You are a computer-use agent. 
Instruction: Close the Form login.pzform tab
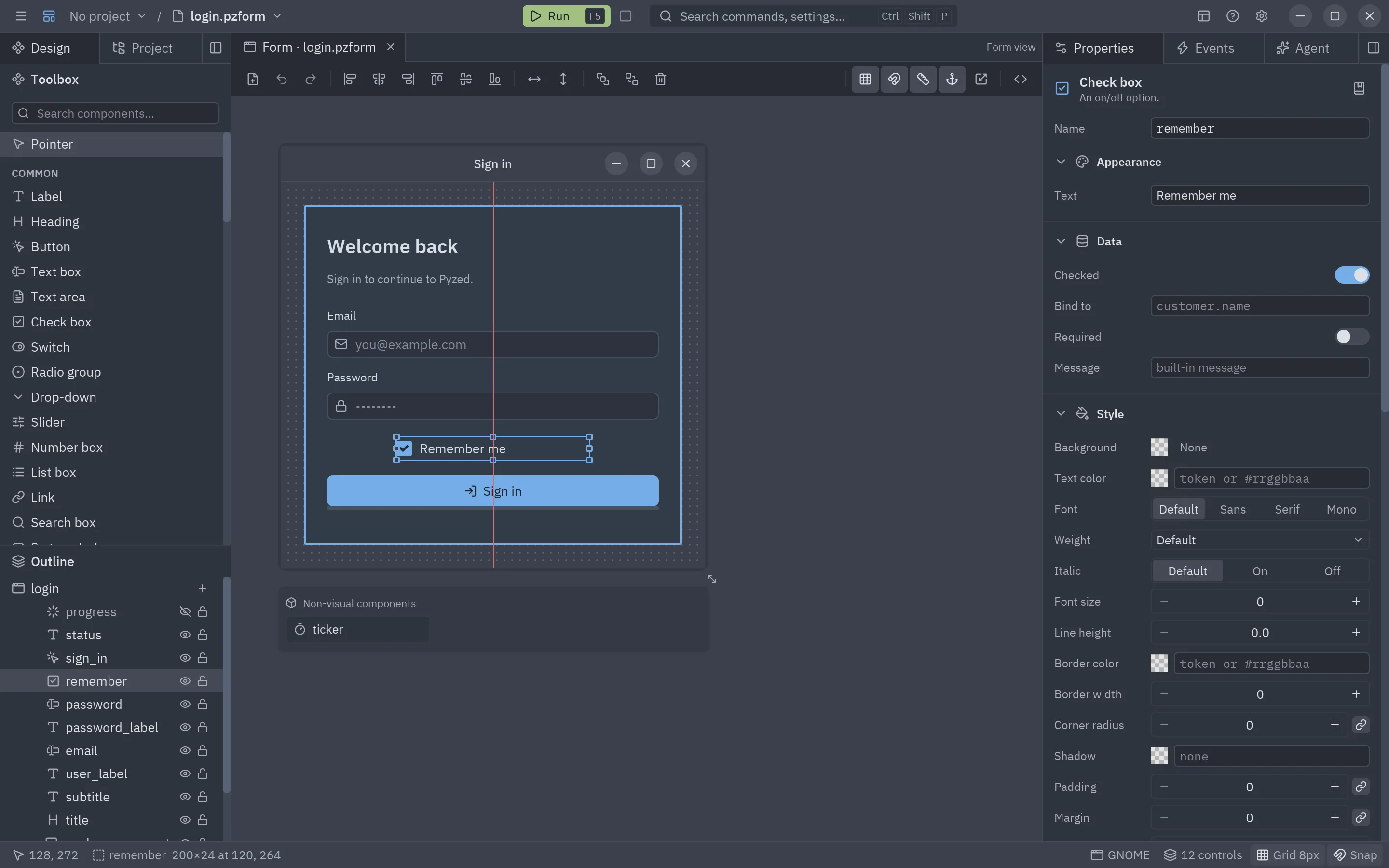(x=390, y=47)
